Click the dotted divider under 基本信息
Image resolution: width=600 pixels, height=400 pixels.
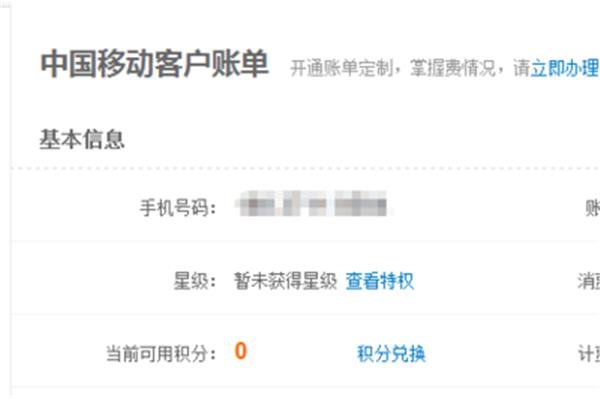[x=305, y=168]
